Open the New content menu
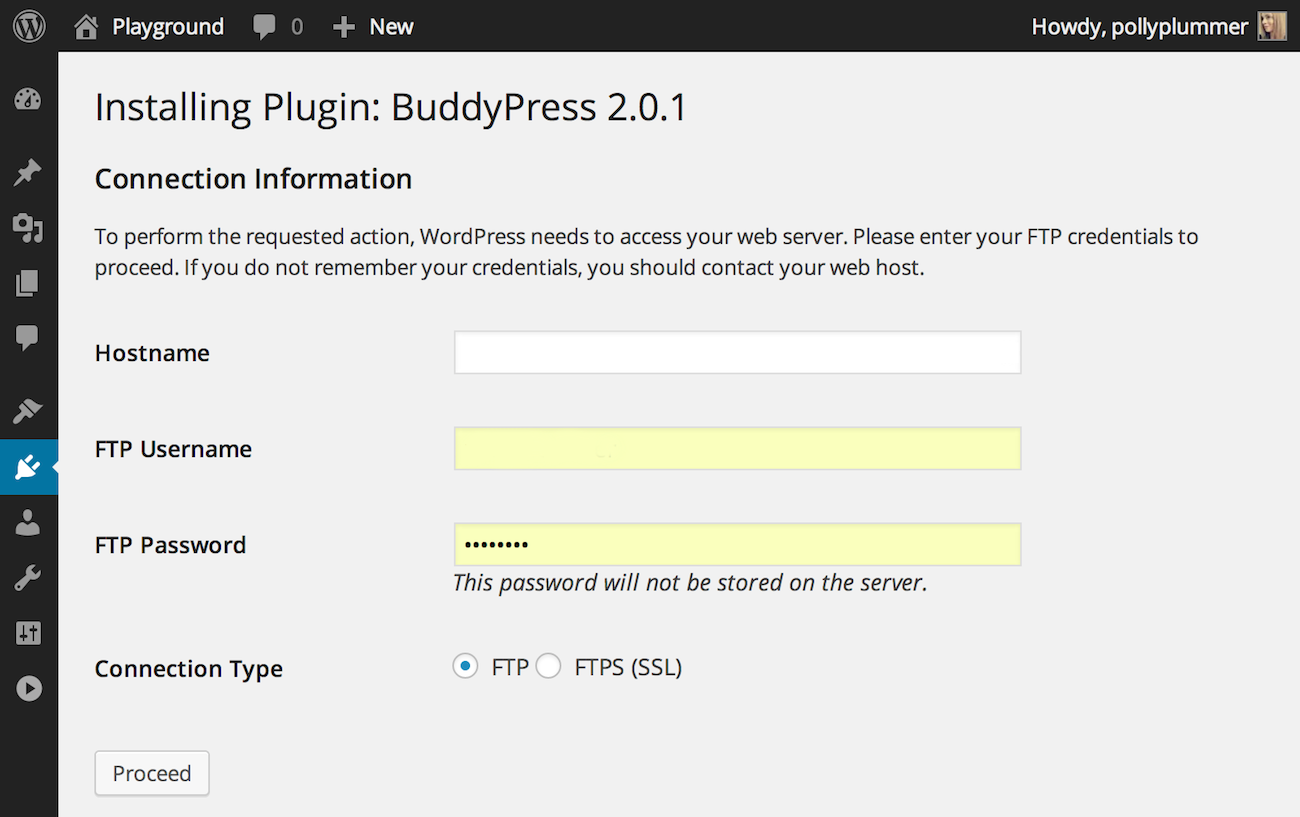The width and height of the screenshot is (1300, 817). click(373, 26)
